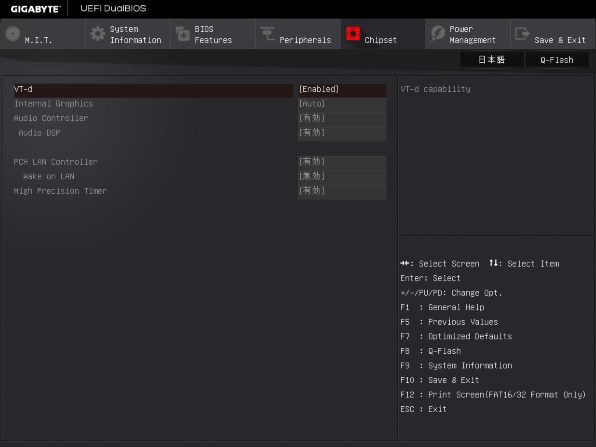
Task: Select the VT-d setting label
Action: point(23,89)
